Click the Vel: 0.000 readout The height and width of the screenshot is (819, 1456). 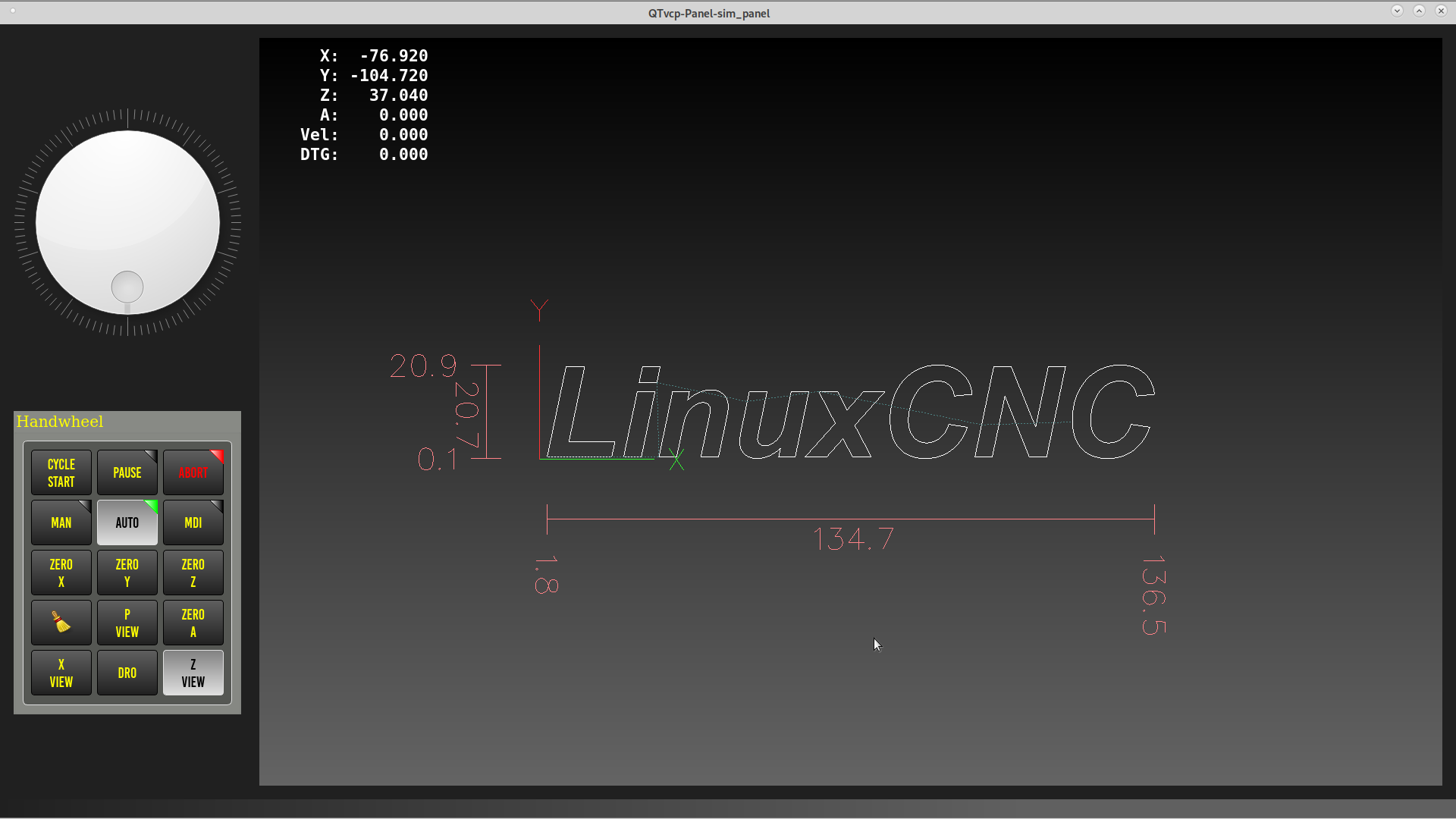pos(364,135)
